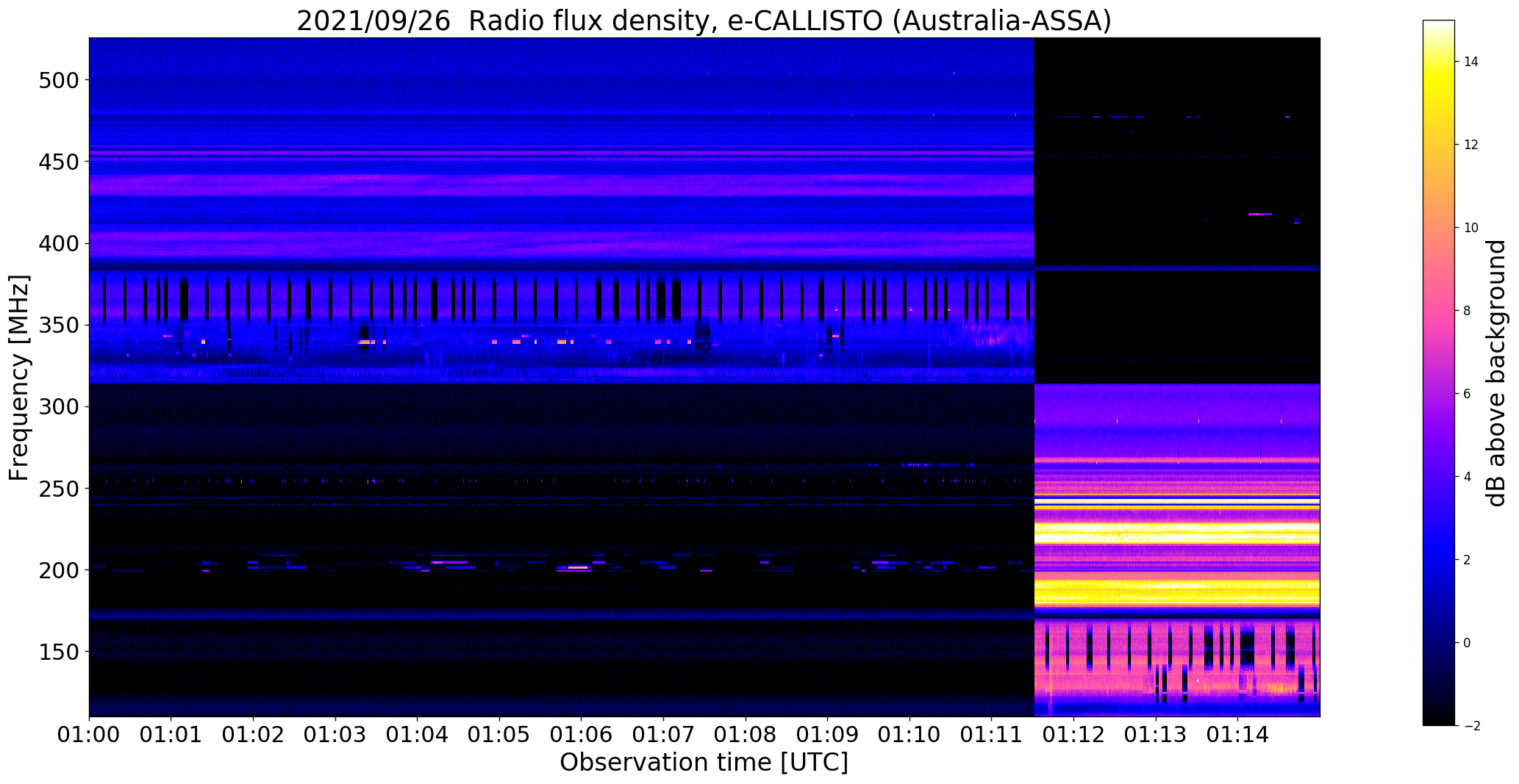Click the 300 frequency tick label

coord(60,406)
